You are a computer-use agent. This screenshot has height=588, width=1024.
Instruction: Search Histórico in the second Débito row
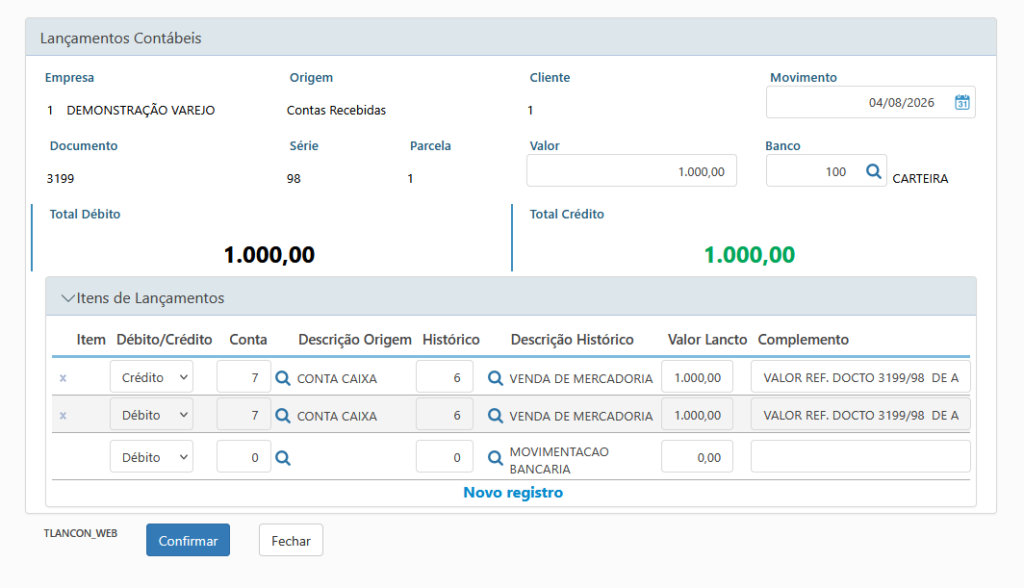(x=496, y=416)
